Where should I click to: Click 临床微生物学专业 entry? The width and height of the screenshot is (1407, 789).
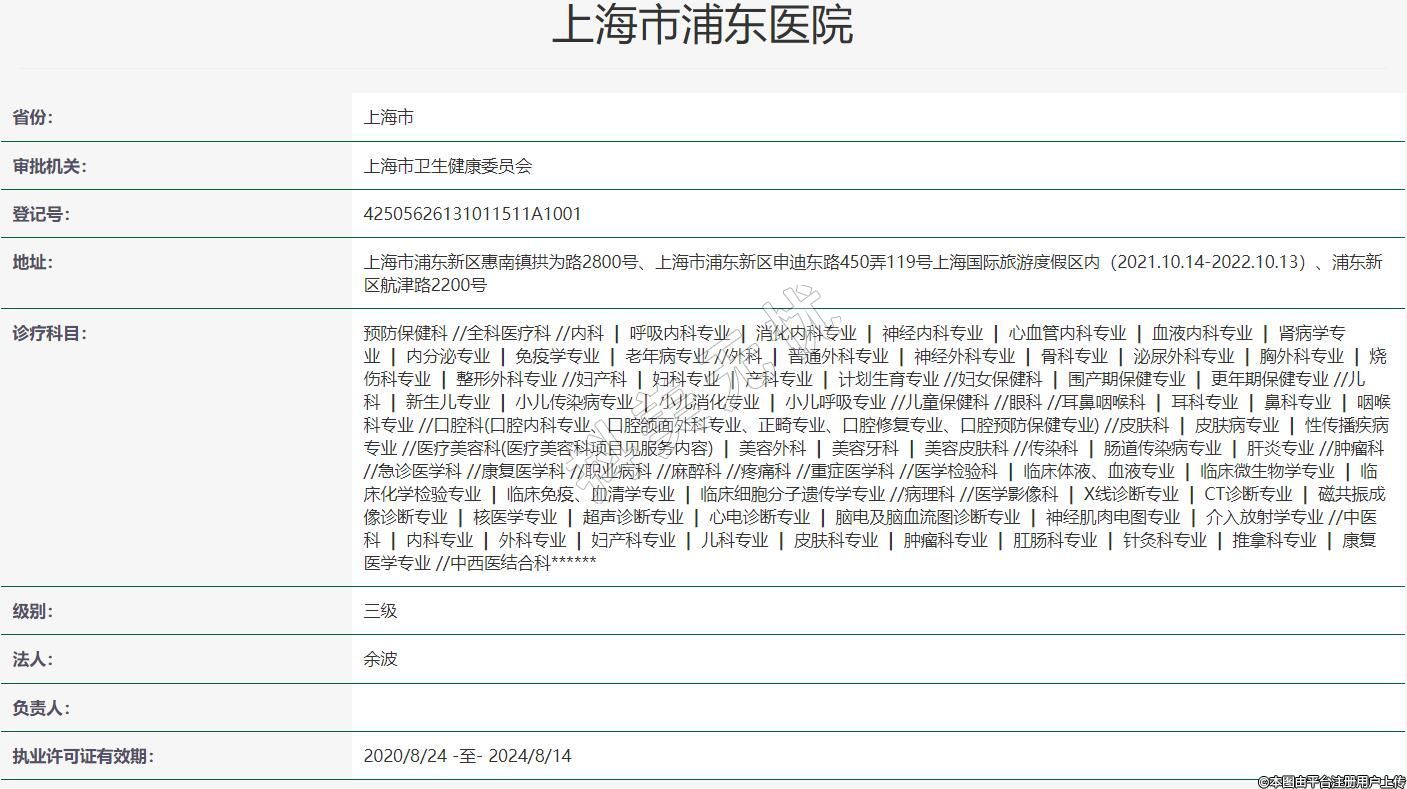pos(1267,471)
